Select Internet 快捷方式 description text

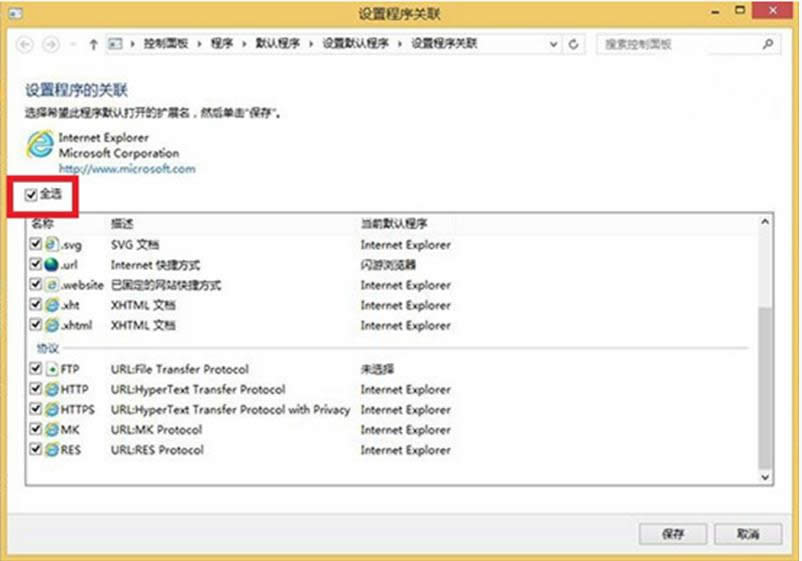coord(155,264)
